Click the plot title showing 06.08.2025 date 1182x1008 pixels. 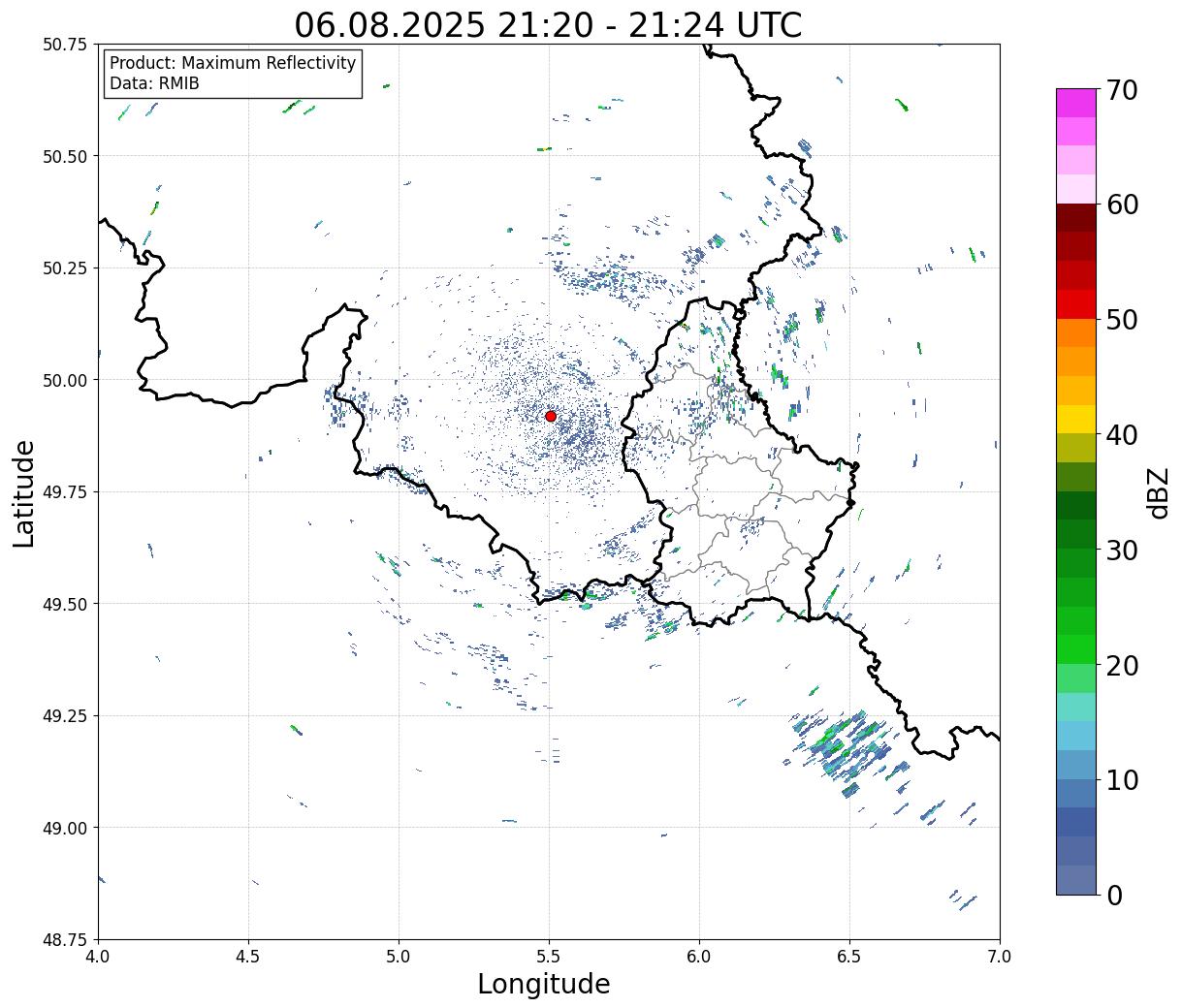[548, 24]
